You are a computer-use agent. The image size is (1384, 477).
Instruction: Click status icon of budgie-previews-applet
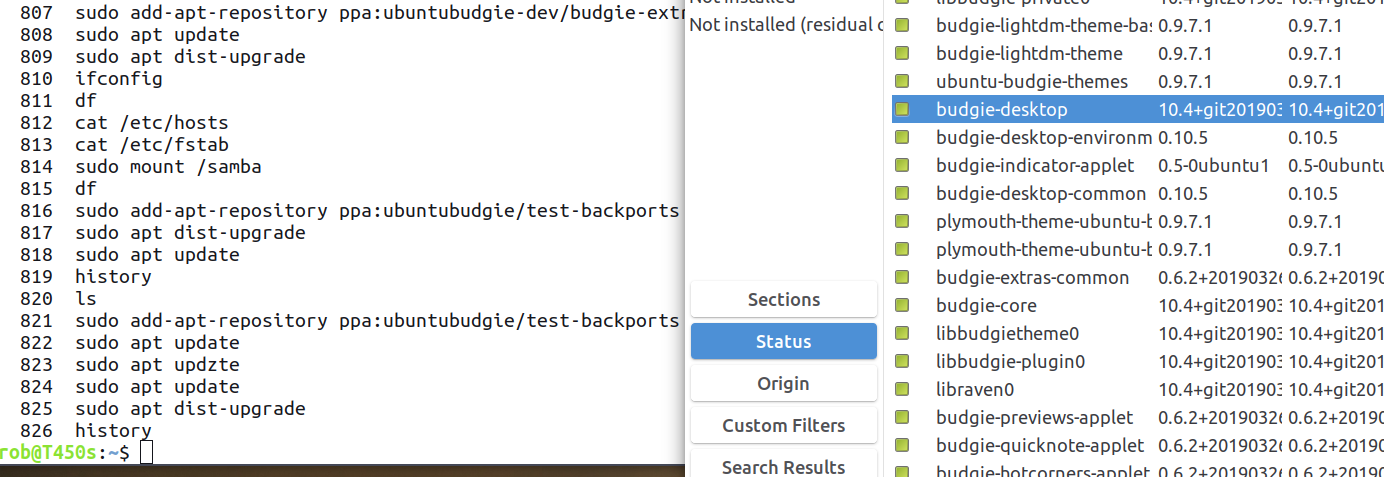902,417
